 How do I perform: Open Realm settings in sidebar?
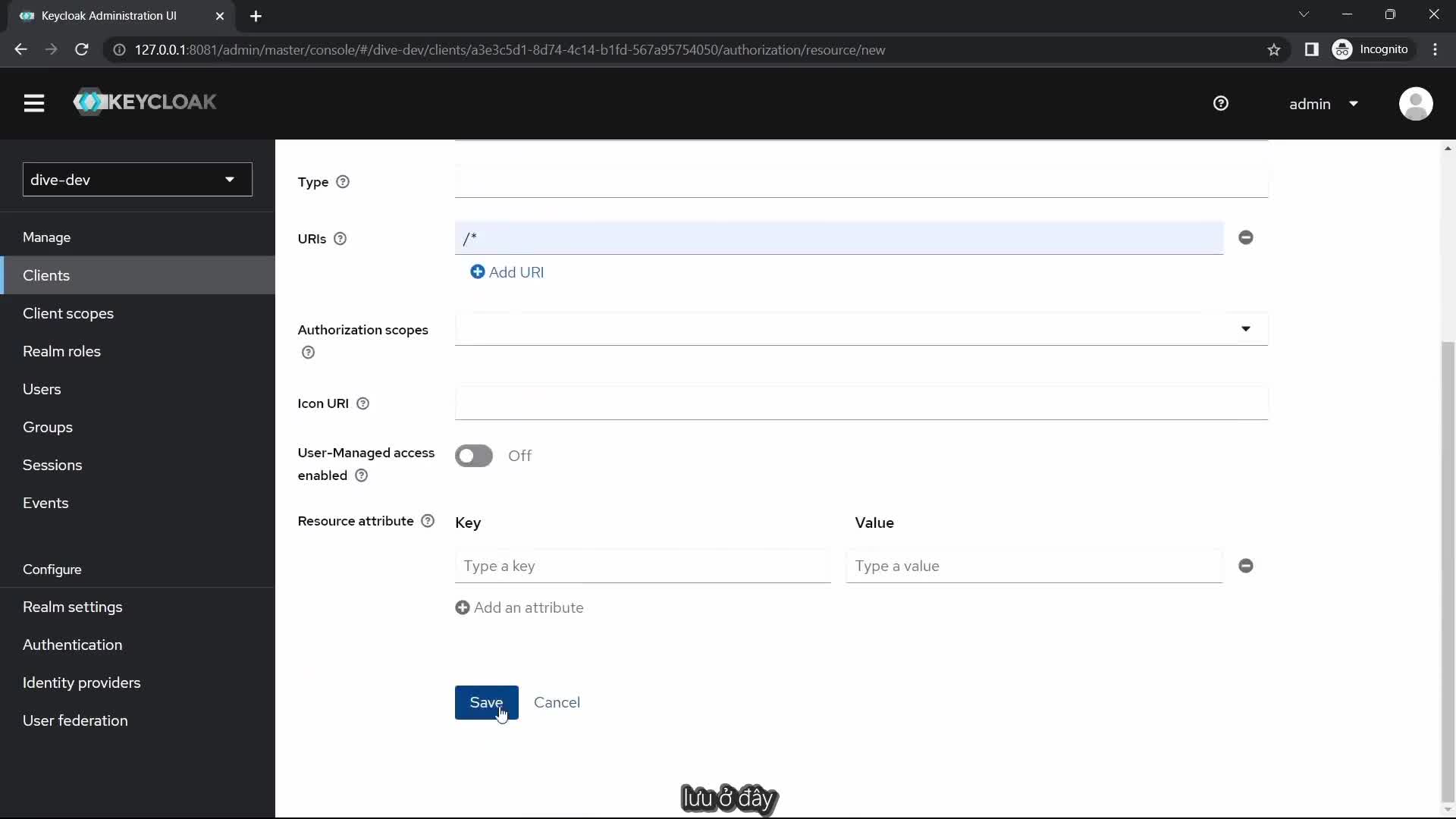click(73, 607)
